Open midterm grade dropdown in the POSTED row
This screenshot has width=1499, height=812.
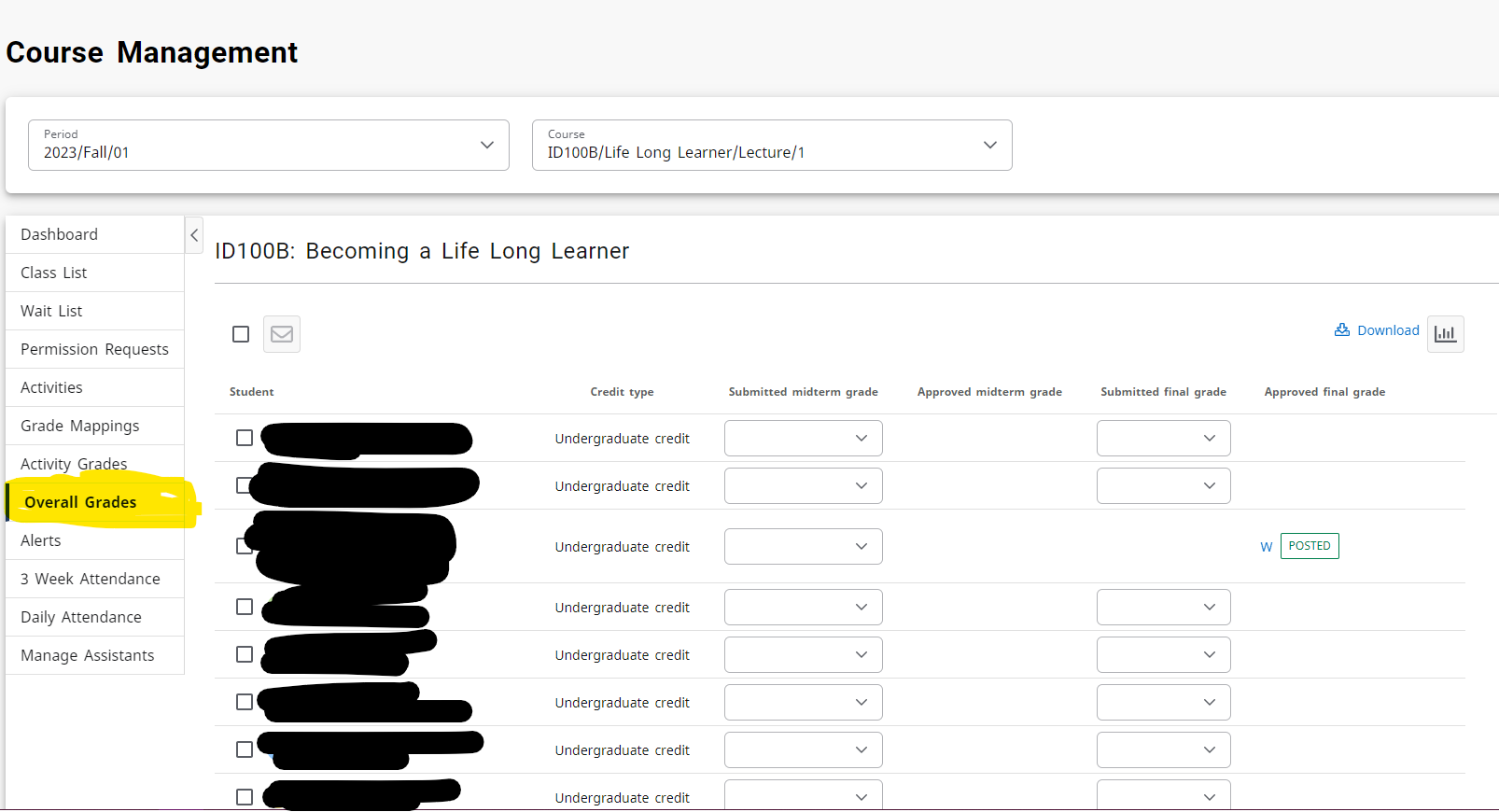804,546
